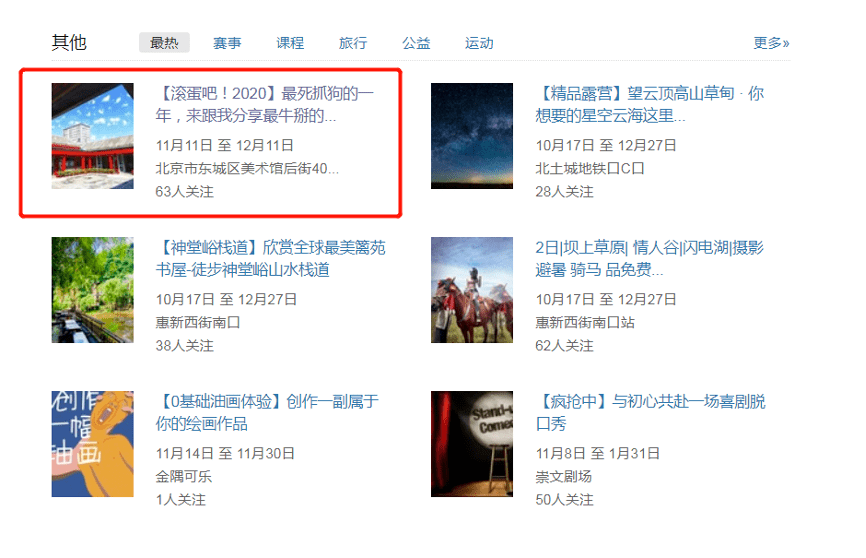Open the Stand-up Comedy stool thumbnail
The image size is (866, 558).
click(472, 444)
